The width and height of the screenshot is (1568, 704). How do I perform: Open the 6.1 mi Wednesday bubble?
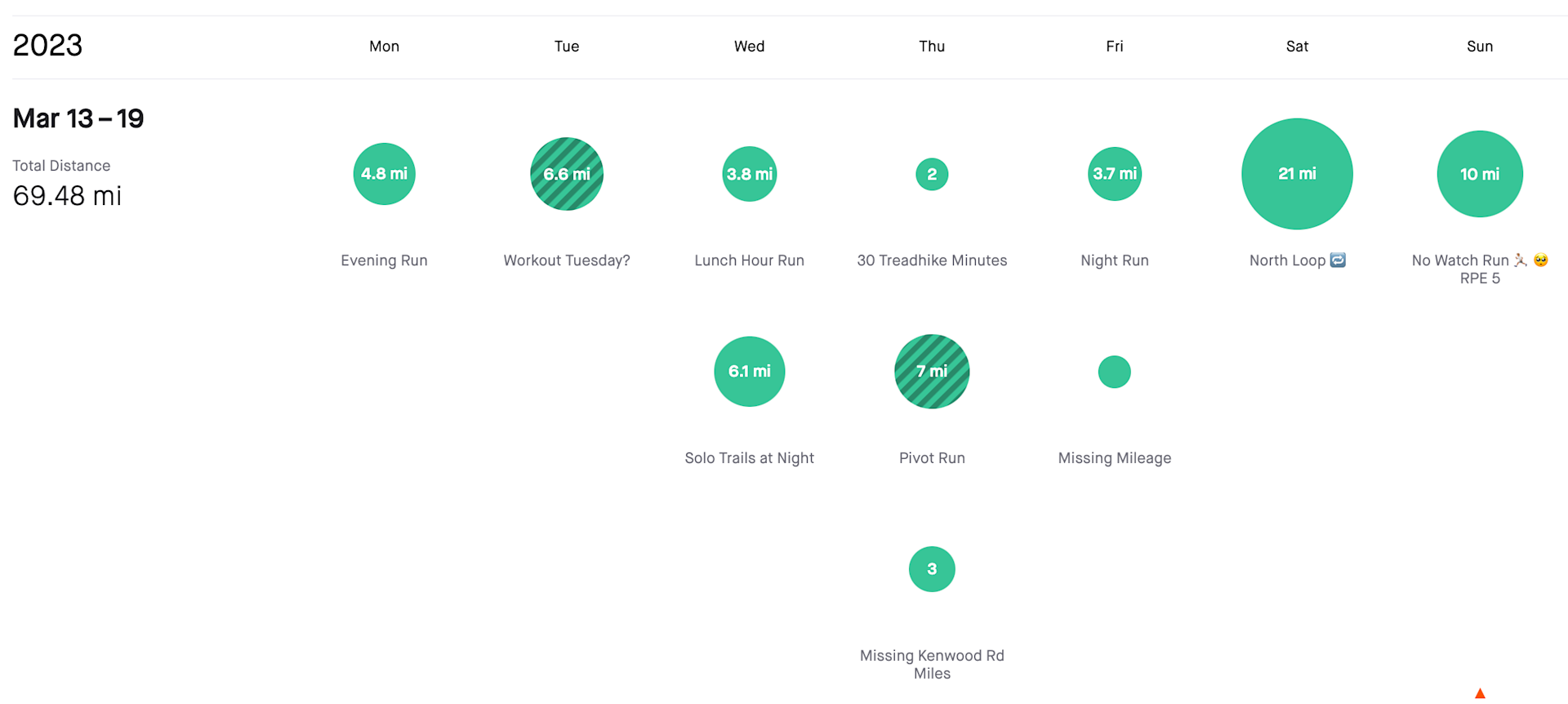click(x=749, y=372)
